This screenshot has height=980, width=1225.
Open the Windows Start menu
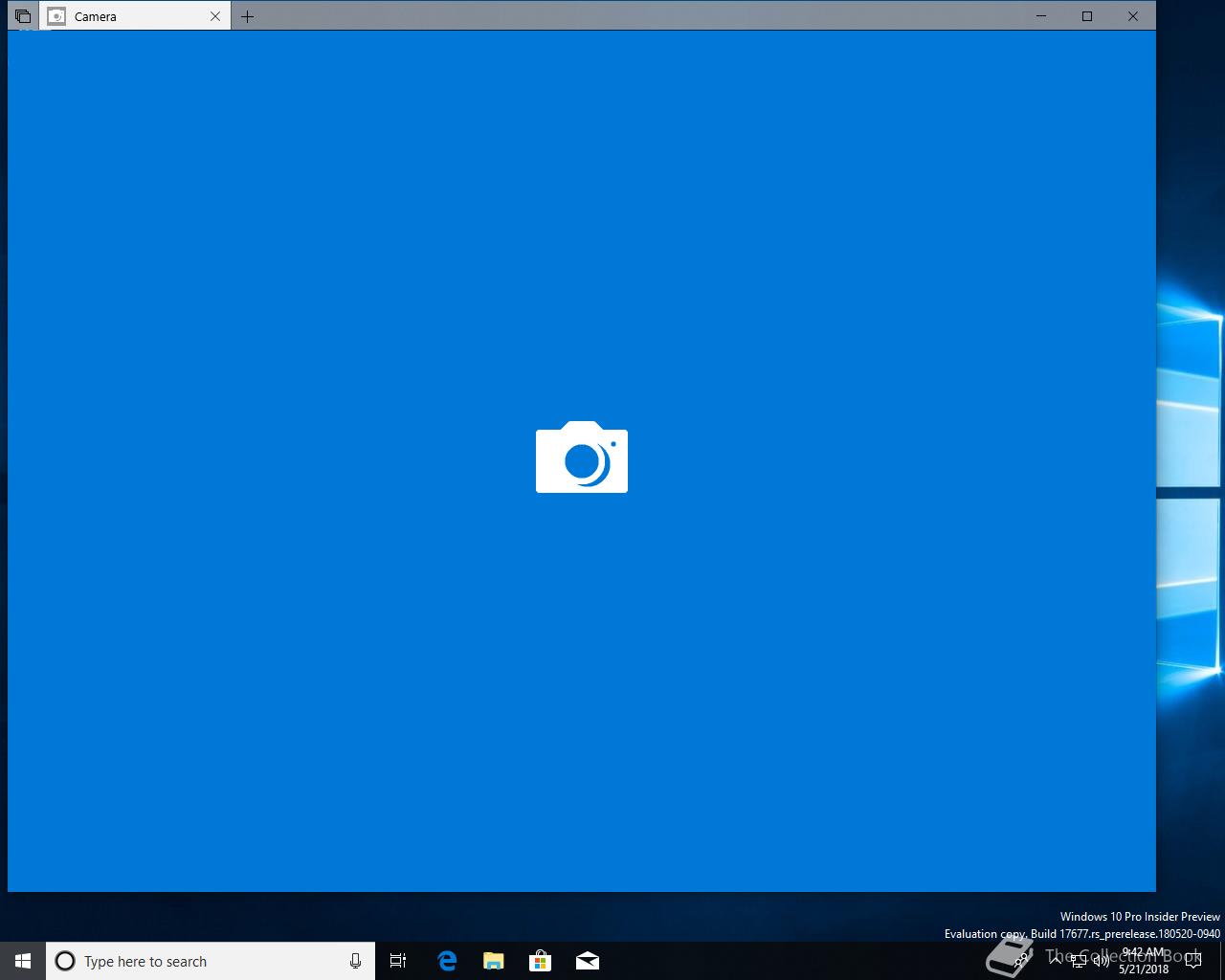tap(23, 961)
